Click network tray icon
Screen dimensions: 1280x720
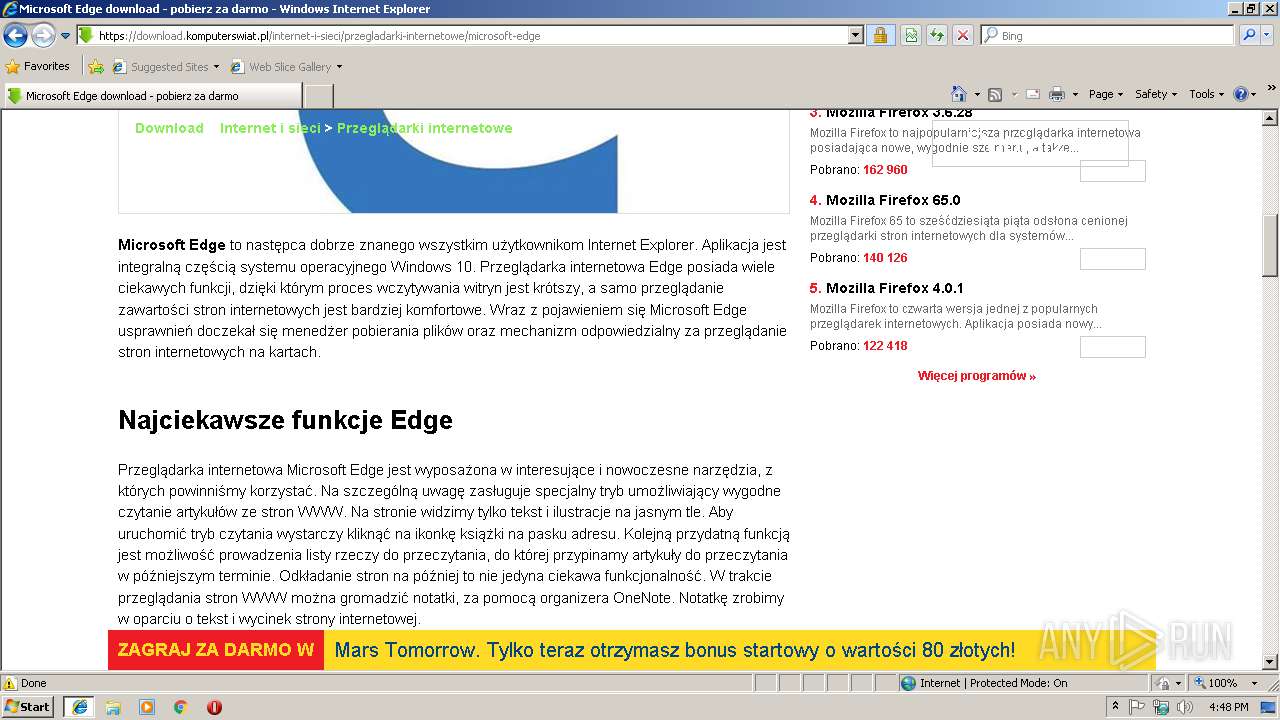1161,707
